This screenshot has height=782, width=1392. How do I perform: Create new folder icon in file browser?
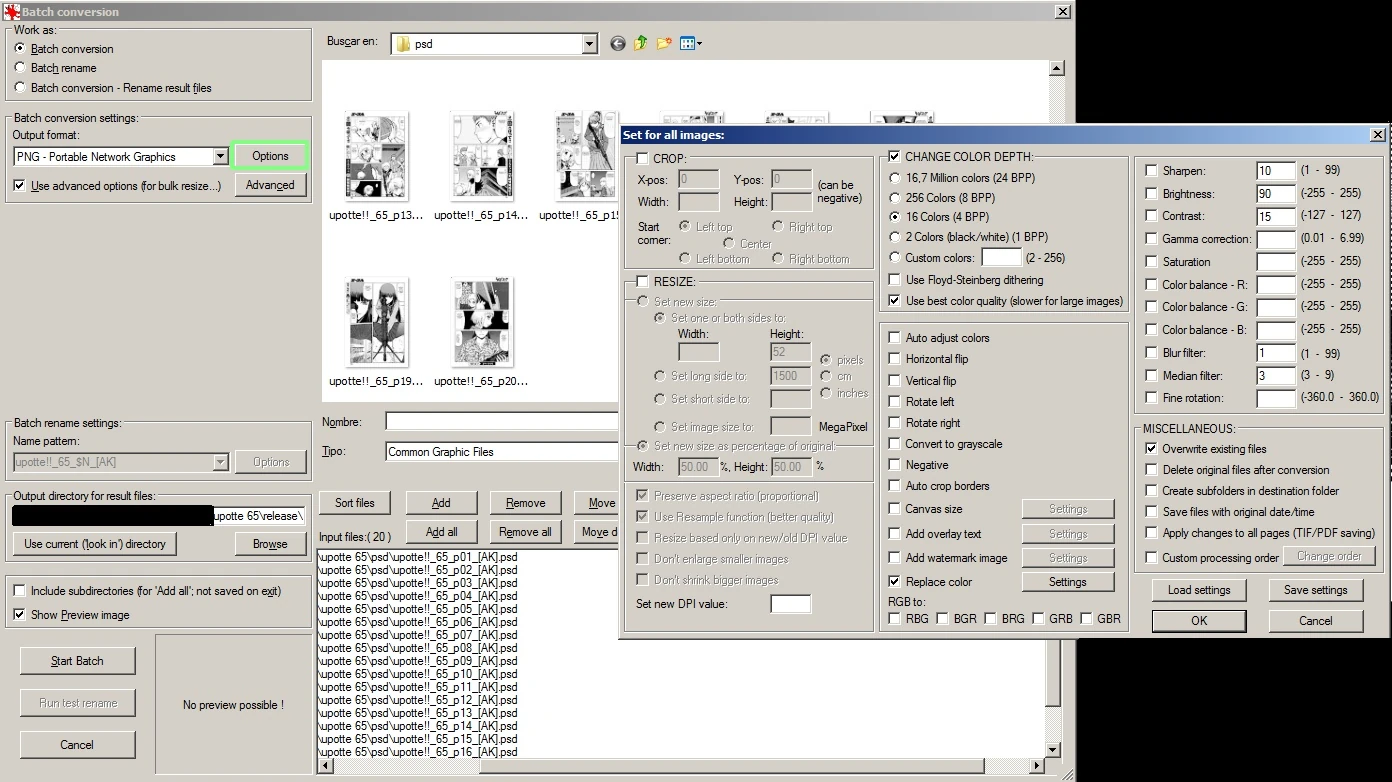pyautogui.click(x=665, y=44)
